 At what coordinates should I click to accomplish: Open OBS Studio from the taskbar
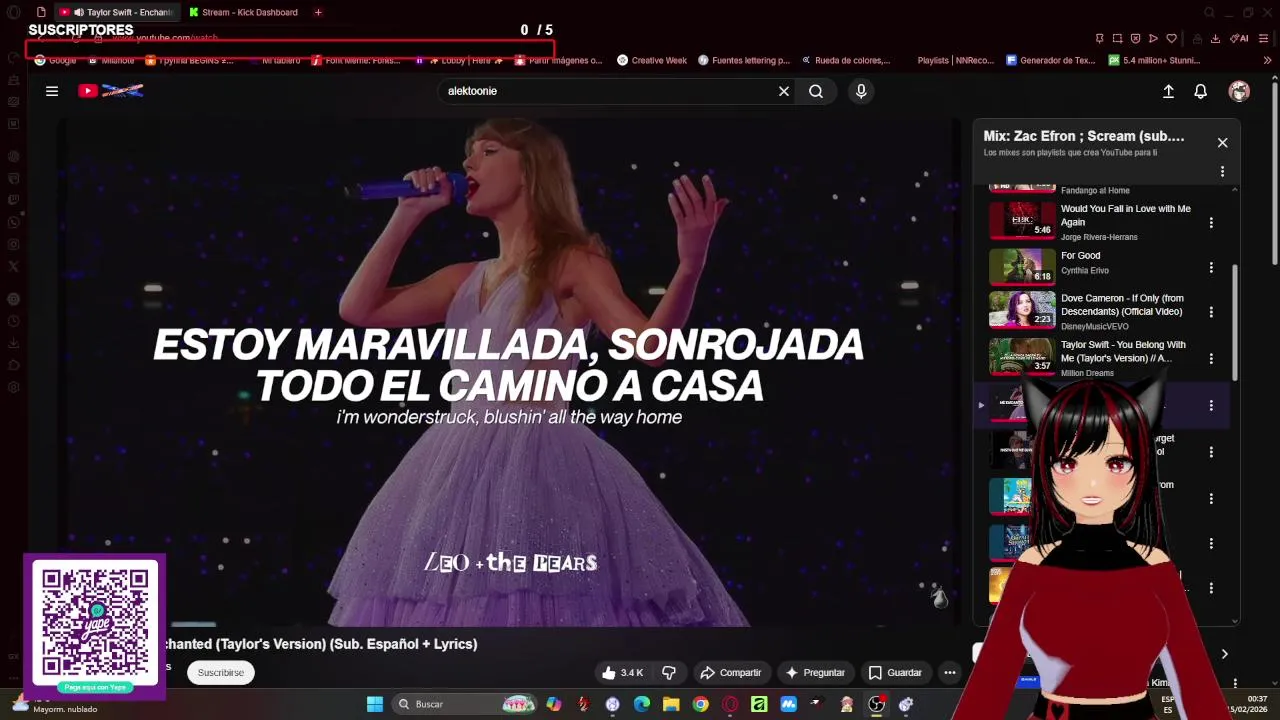point(876,704)
